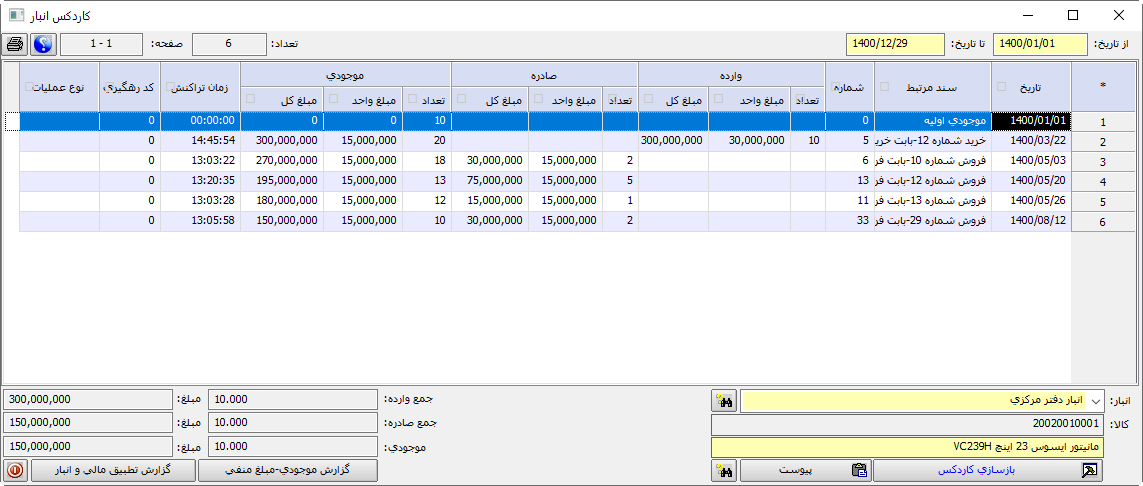Click the red power icon at bottom left
Image resolution: width=1143 pixels, height=486 pixels.
[16, 470]
